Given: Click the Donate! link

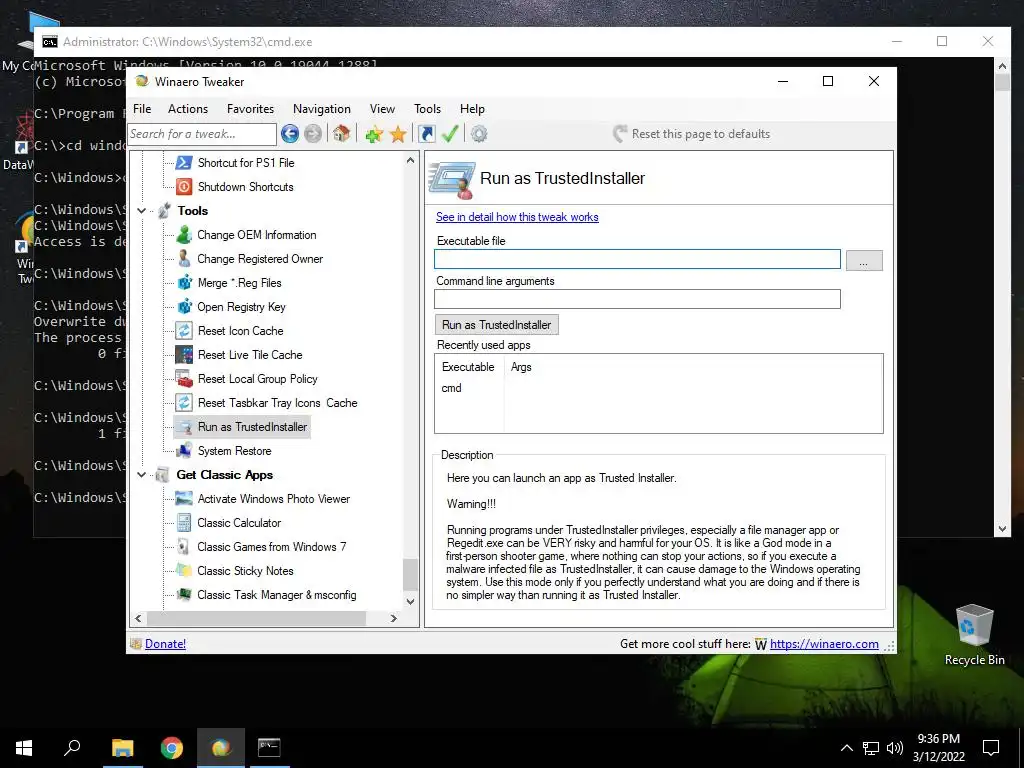Looking at the screenshot, I should (x=165, y=644).
